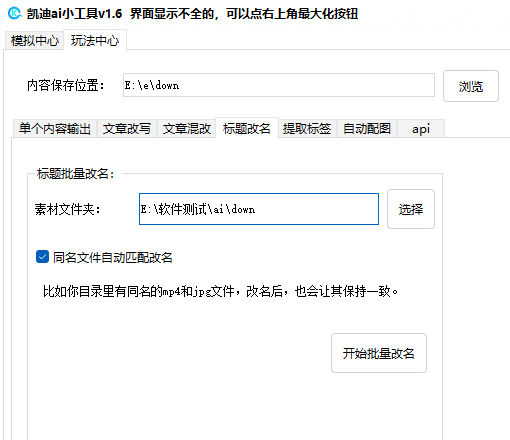The width and height of the screenshot is (510, 440).
Task: Click the 凯迪ai app icon in title bar
Action: [x=14, y=14]
